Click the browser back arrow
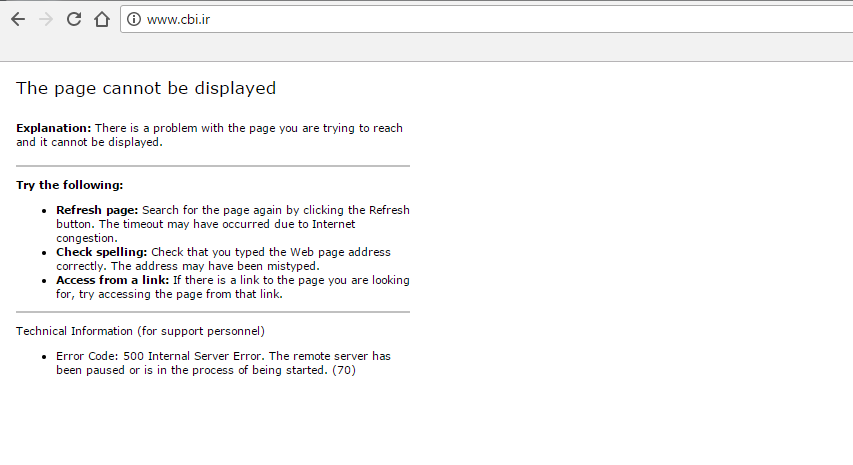This screenshot has height=465, width=853. (x=17, y=19)
